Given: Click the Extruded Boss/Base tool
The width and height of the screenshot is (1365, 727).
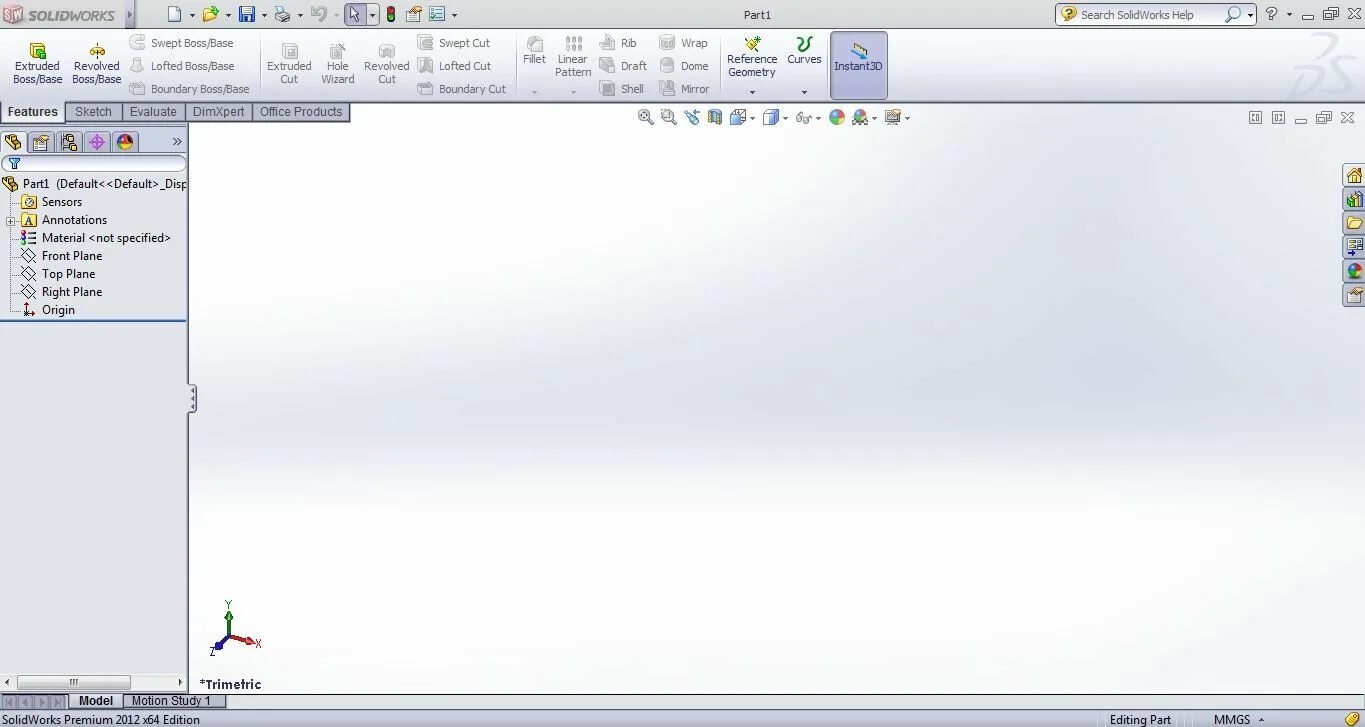Looking at the screenshot, I should (37, 64).
